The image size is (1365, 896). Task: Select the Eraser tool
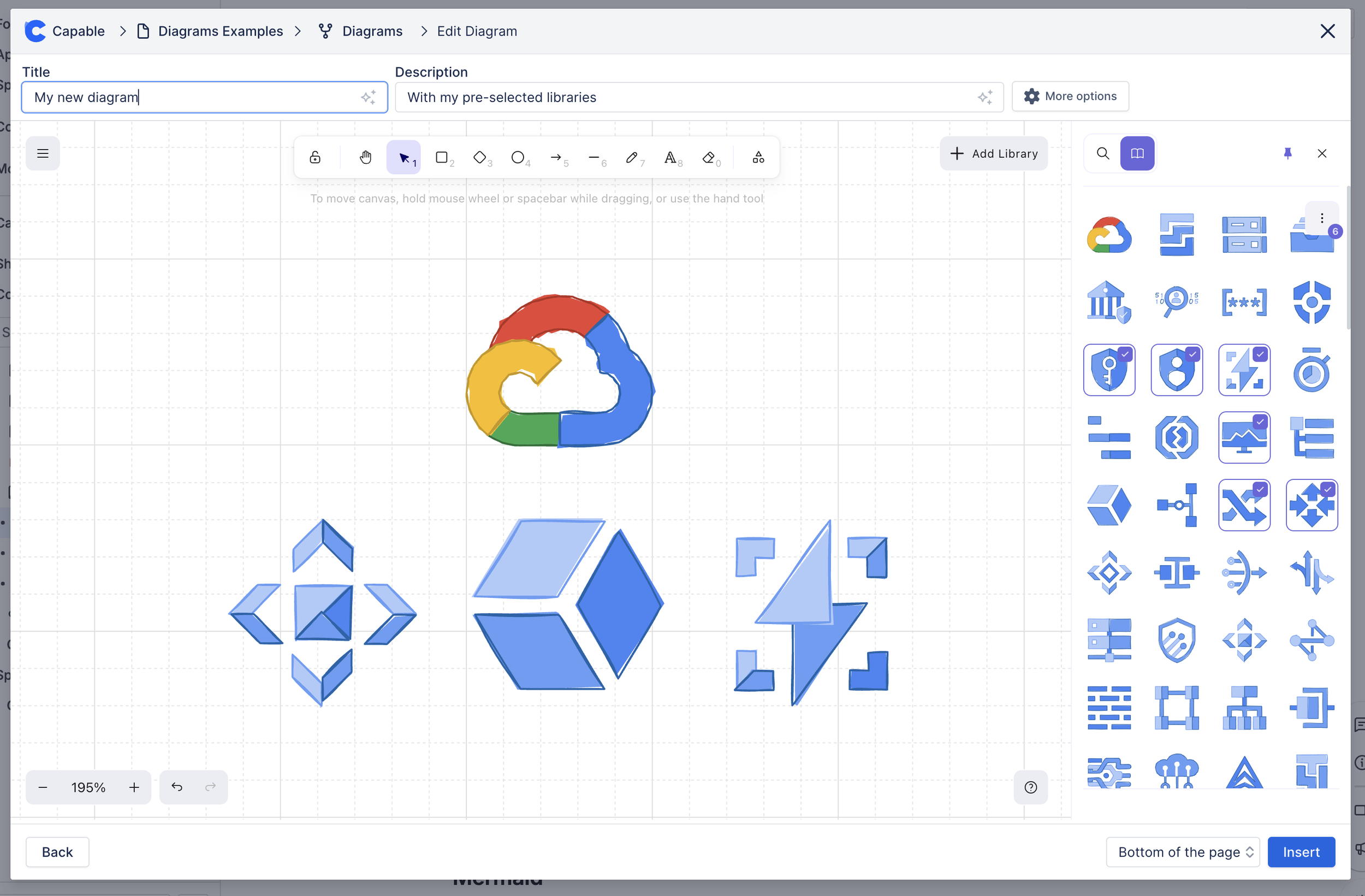[708, 157]
